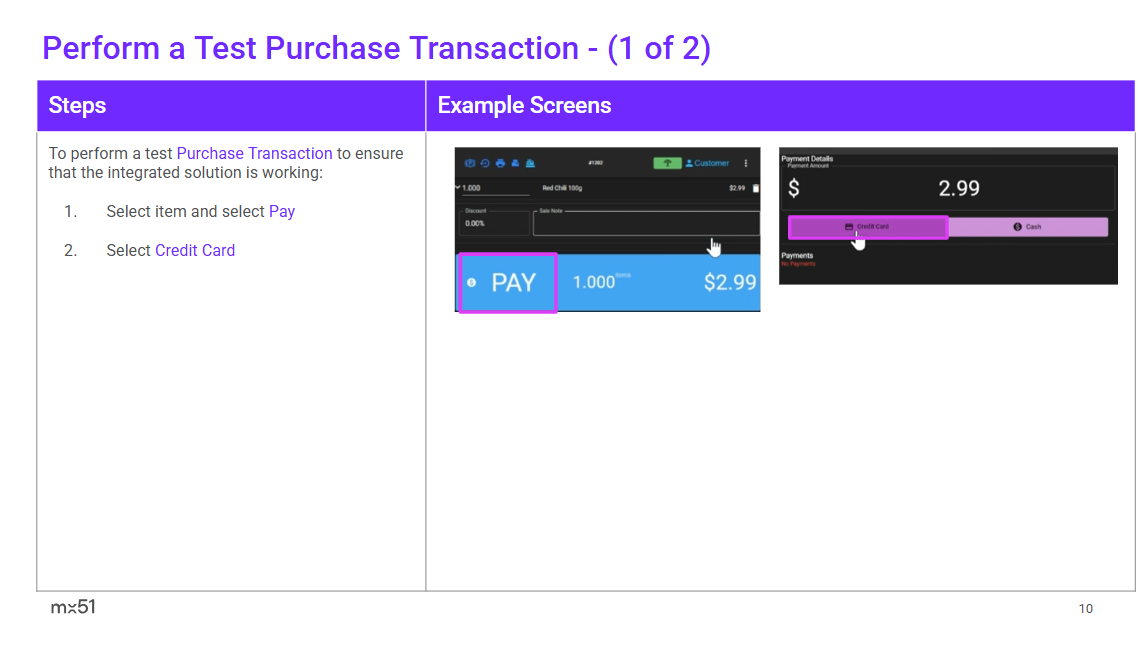Click the cash register icon in POS toolbar

pyautogui.click(x=530, y=163)
